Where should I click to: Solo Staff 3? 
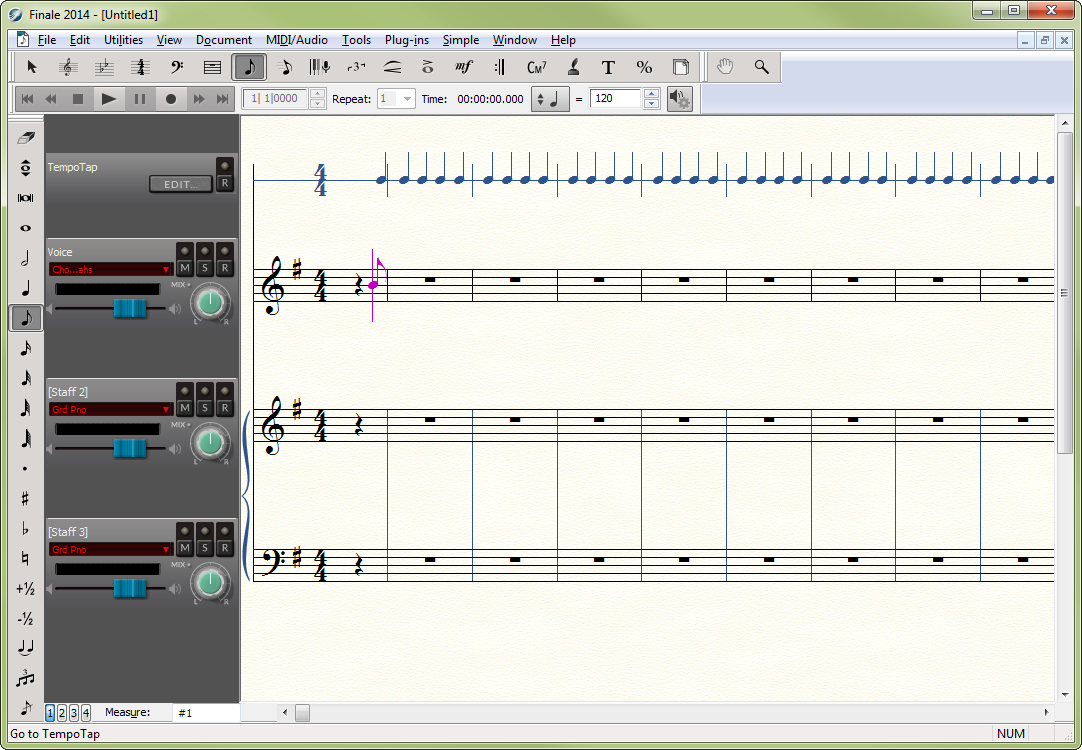click(x=204, y=548)
